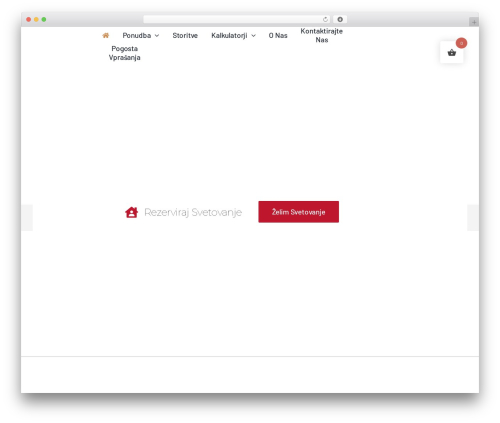
Task: Click the Rezerviraj Svetovanje heading text
Action: click(x=193, y=212)
